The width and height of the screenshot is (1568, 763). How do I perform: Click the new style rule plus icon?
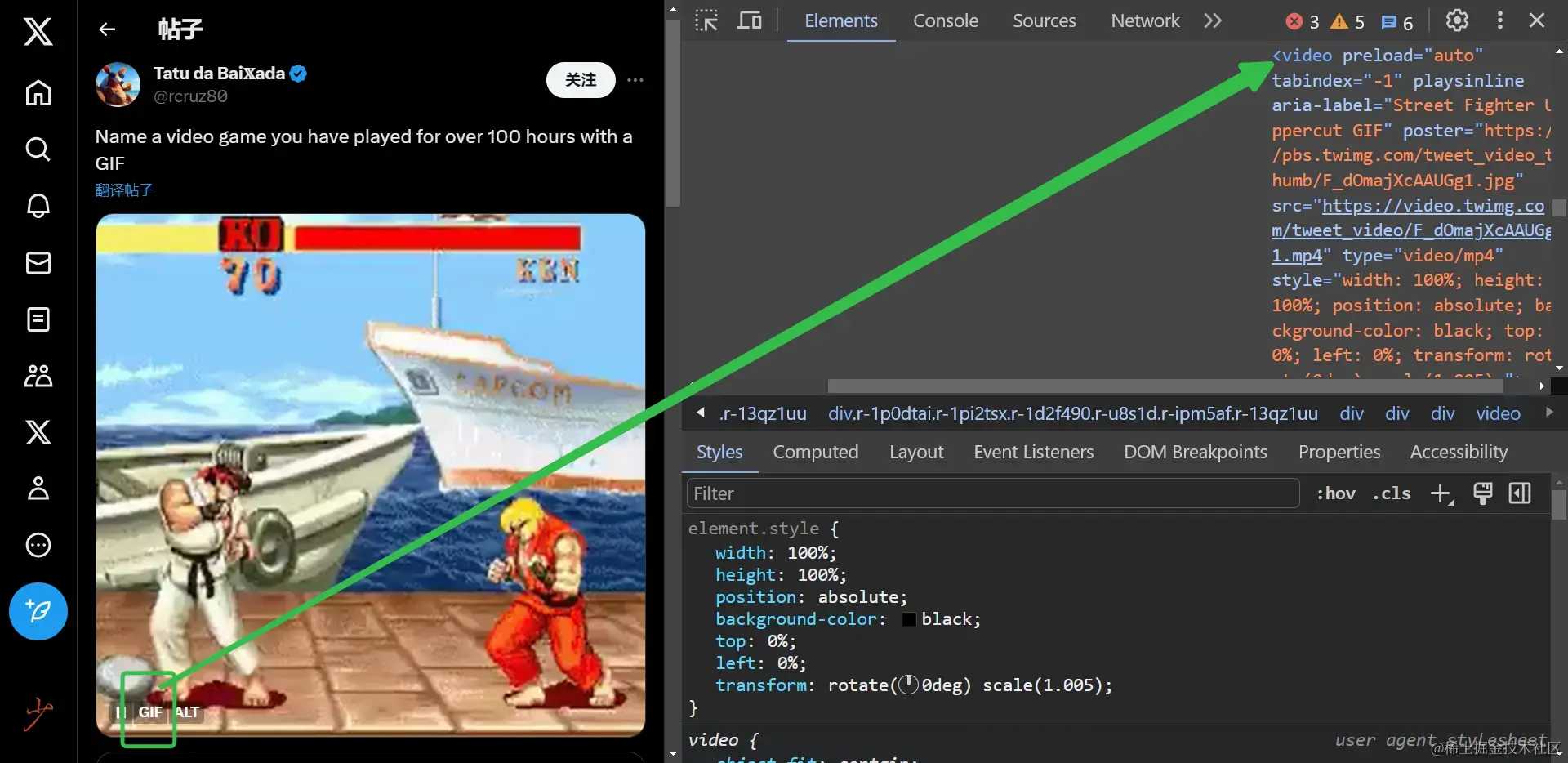point(1441,493)
